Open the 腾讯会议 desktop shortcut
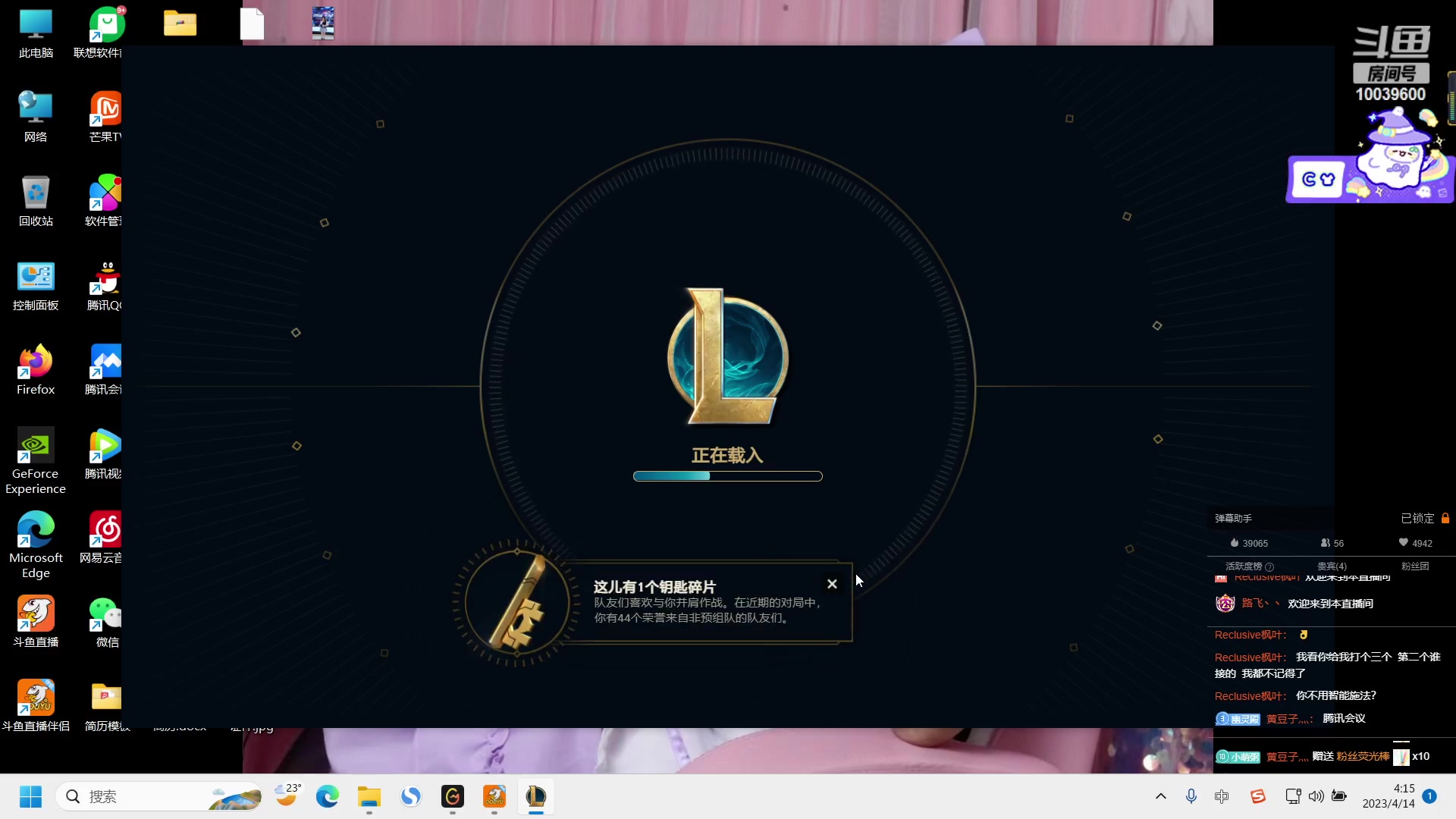The image size is (1456, 819). 103,370
